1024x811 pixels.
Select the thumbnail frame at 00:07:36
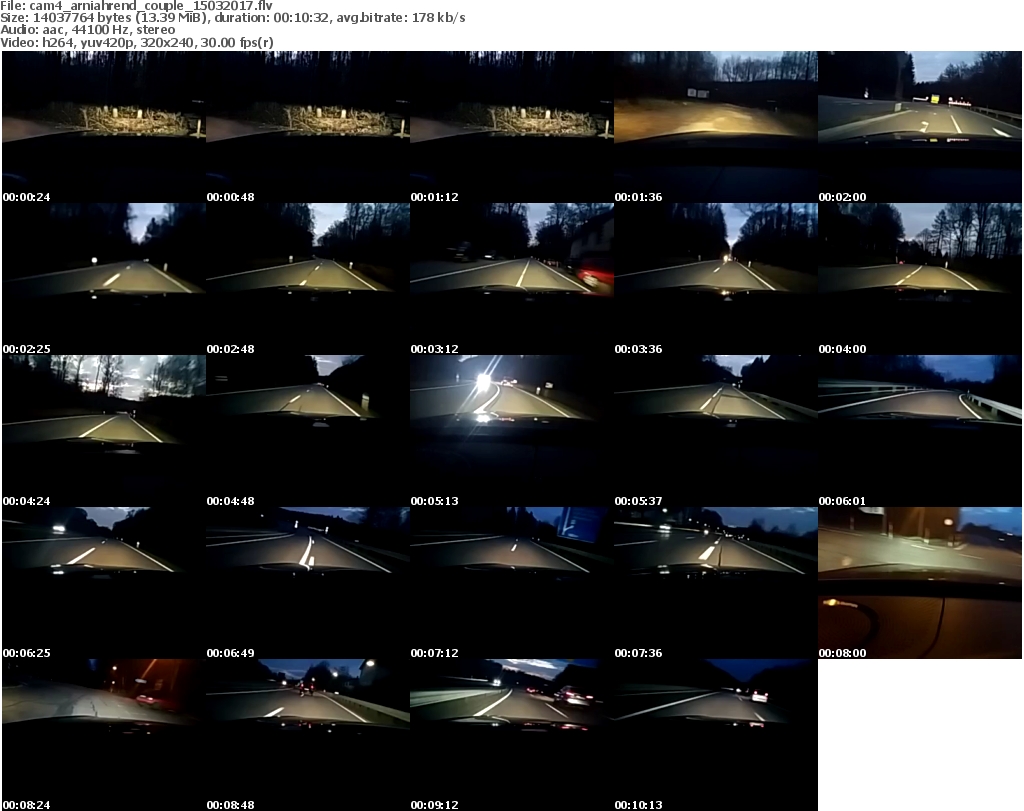point(716,583)
